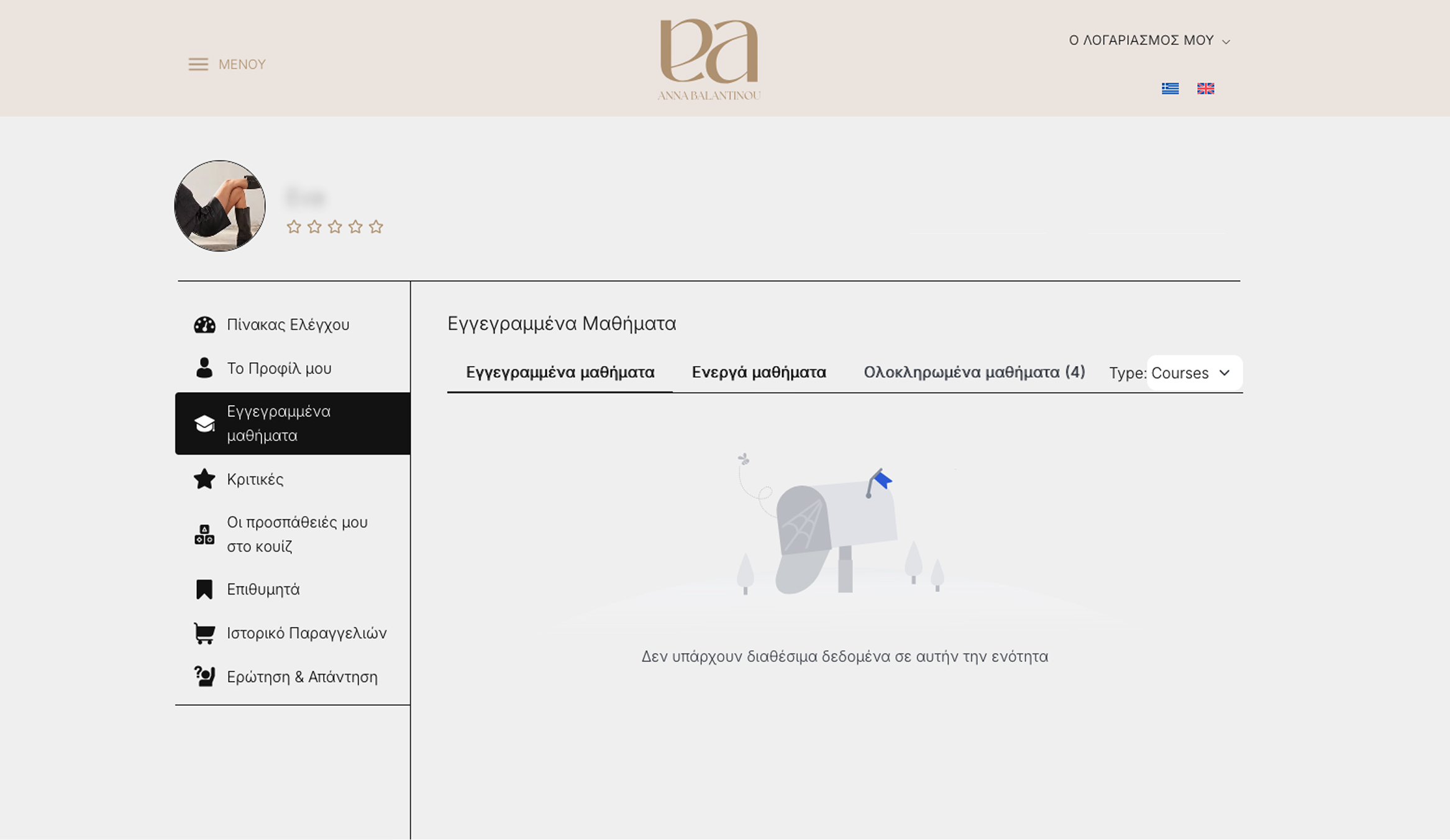Open quiz attempts via the quiz blocks icon
This screenshot has height=840, width=1450.
pyautogui.click(x=203, y=534)
